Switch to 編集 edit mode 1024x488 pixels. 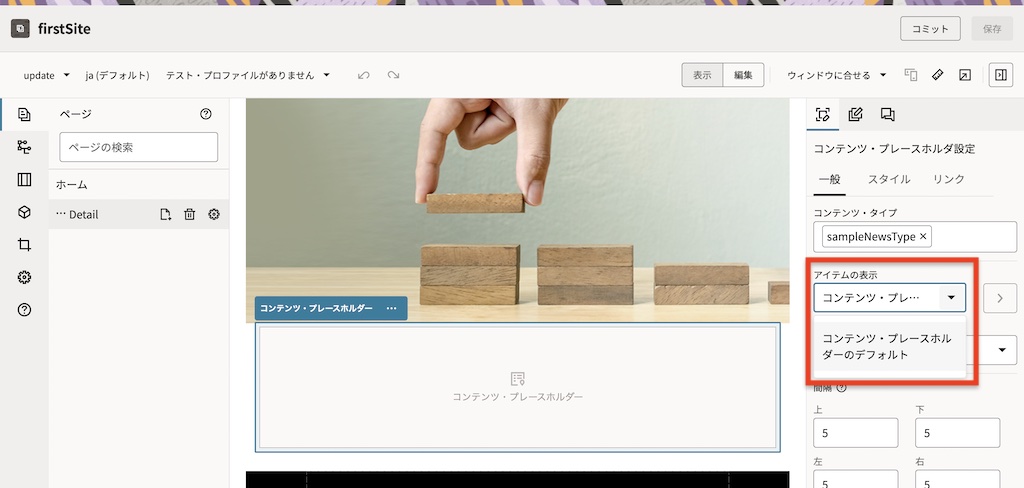pyautogui.click(x=743, y=75)
